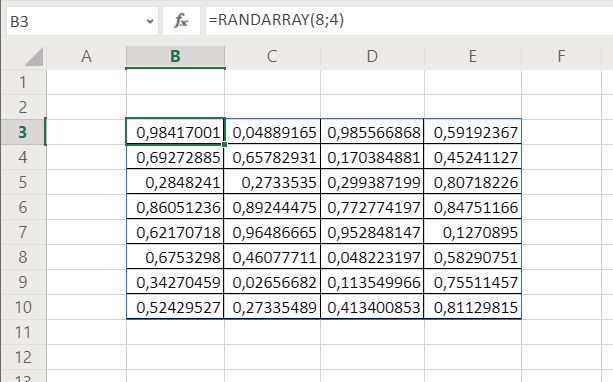Click cell with value 0,27335489
Viewport: 613px width, 382px height.
coord(272,307)
